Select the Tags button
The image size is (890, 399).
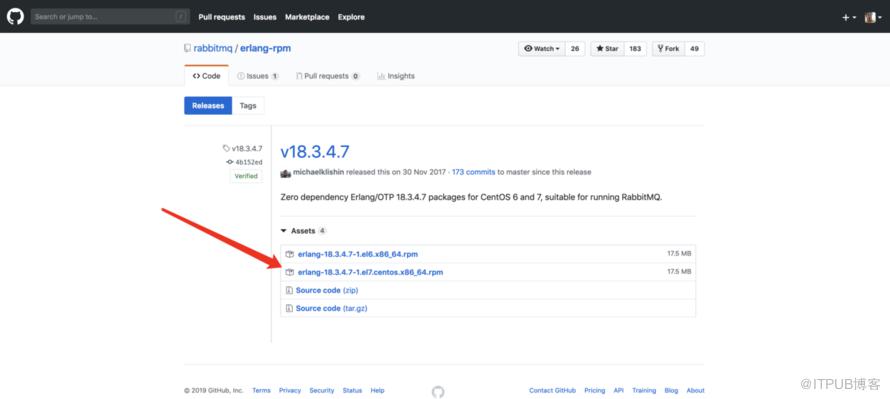[x=248, y=106]
